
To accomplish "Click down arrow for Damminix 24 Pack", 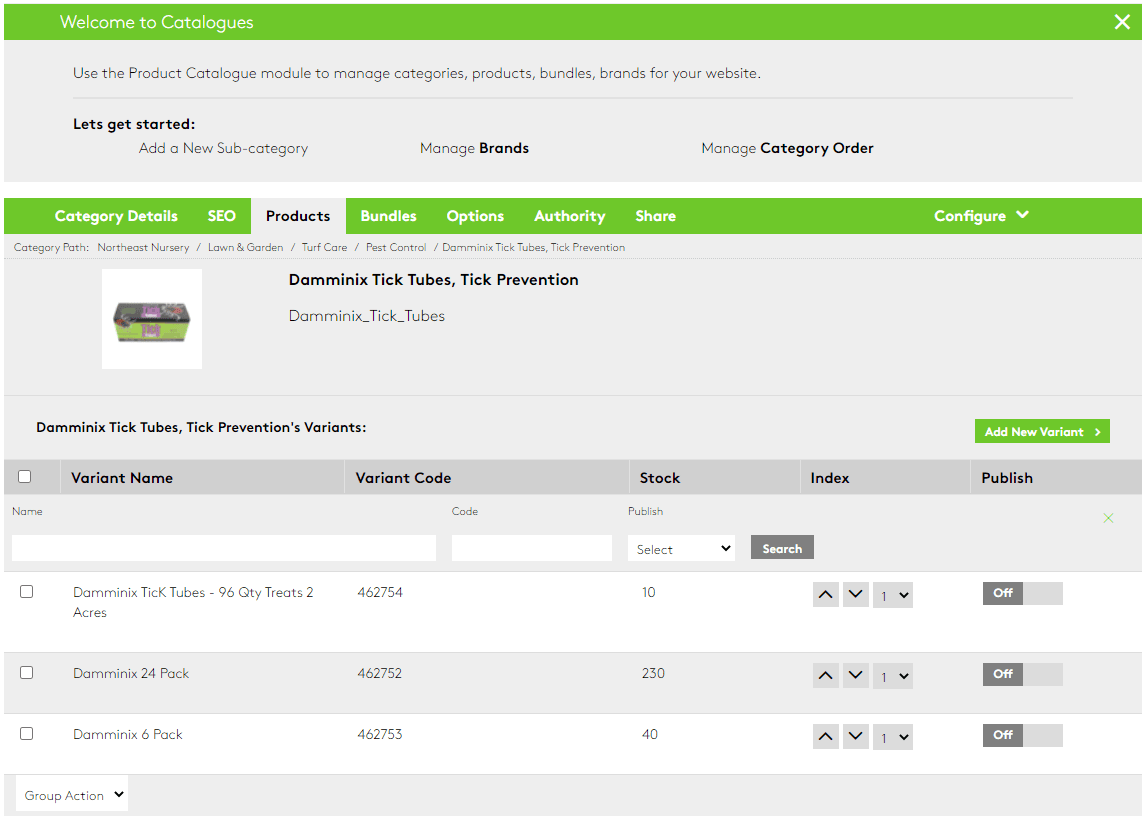I will [855, 675].
